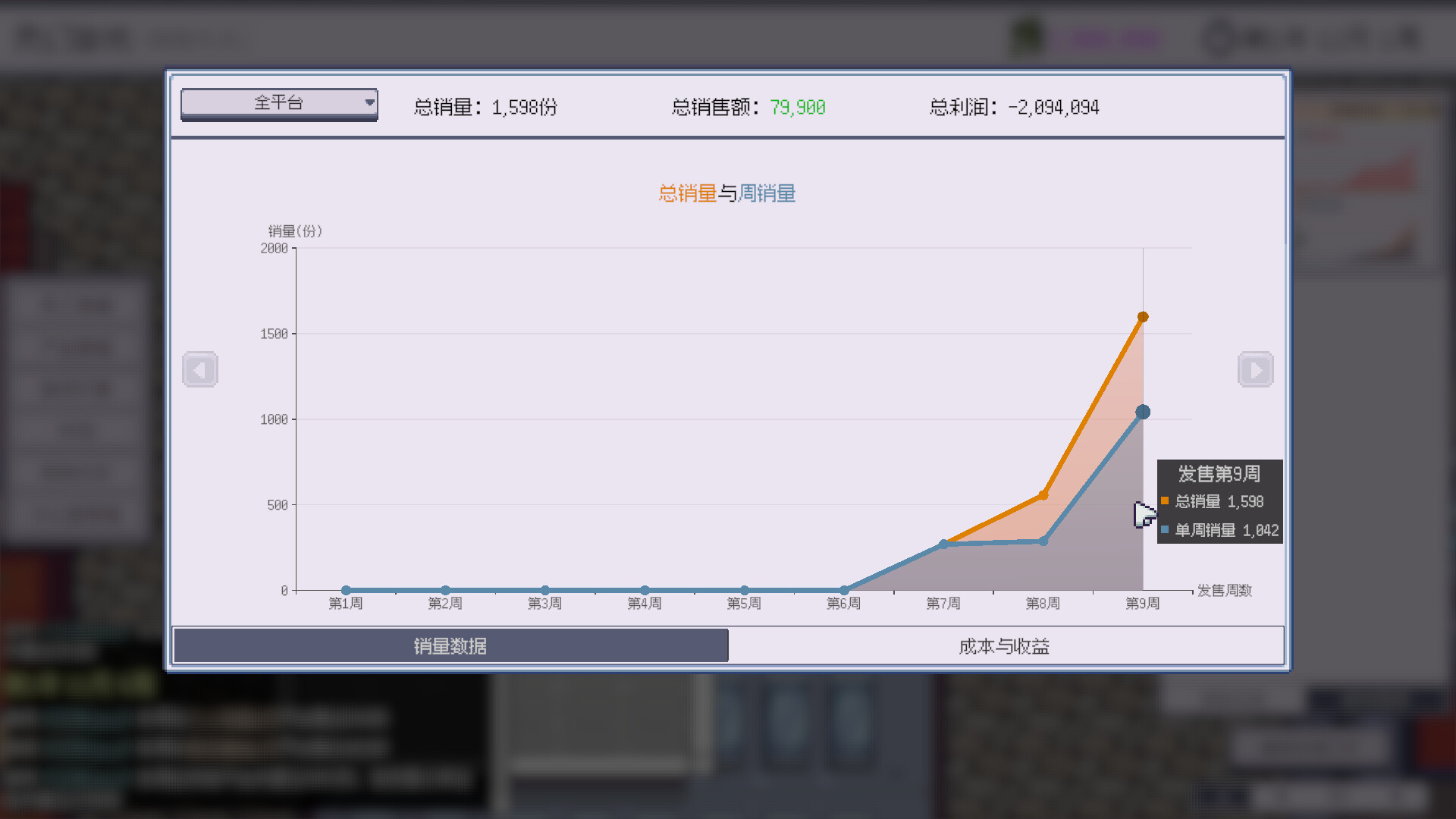Open the 全平台 platform dropdown
Image resolution: width=1456 pixels, height=819 pixels.
coord(279,103)
